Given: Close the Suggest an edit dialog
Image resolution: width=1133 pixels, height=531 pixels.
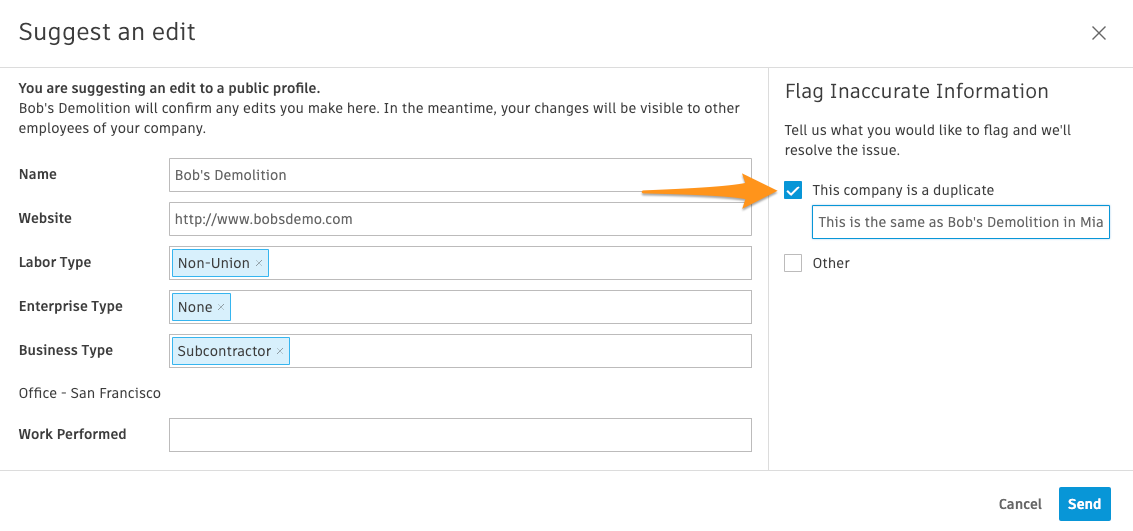Looking at the screenshot, I should [x=1099, y=33].
